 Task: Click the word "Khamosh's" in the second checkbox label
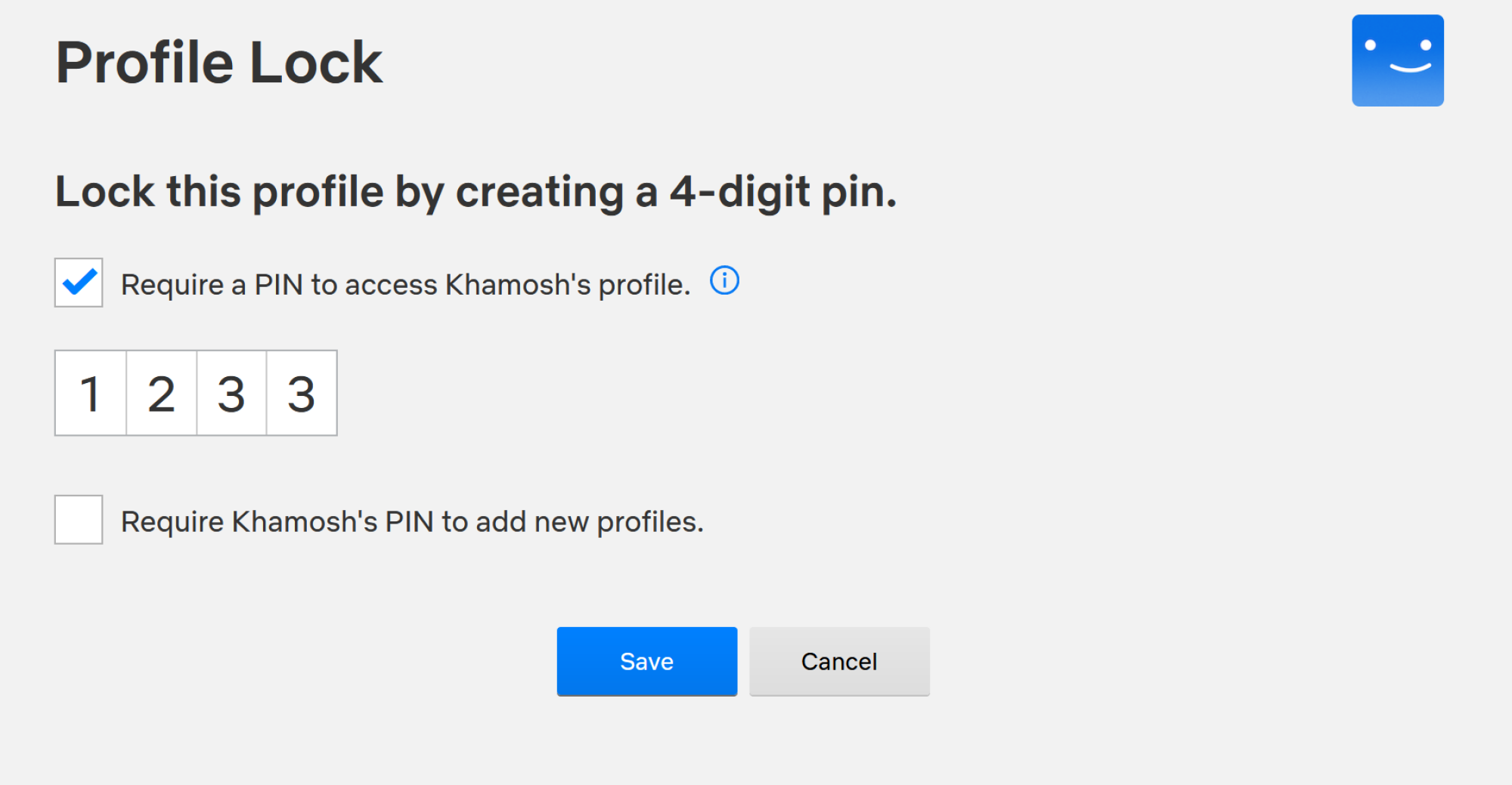pos(304,522)
